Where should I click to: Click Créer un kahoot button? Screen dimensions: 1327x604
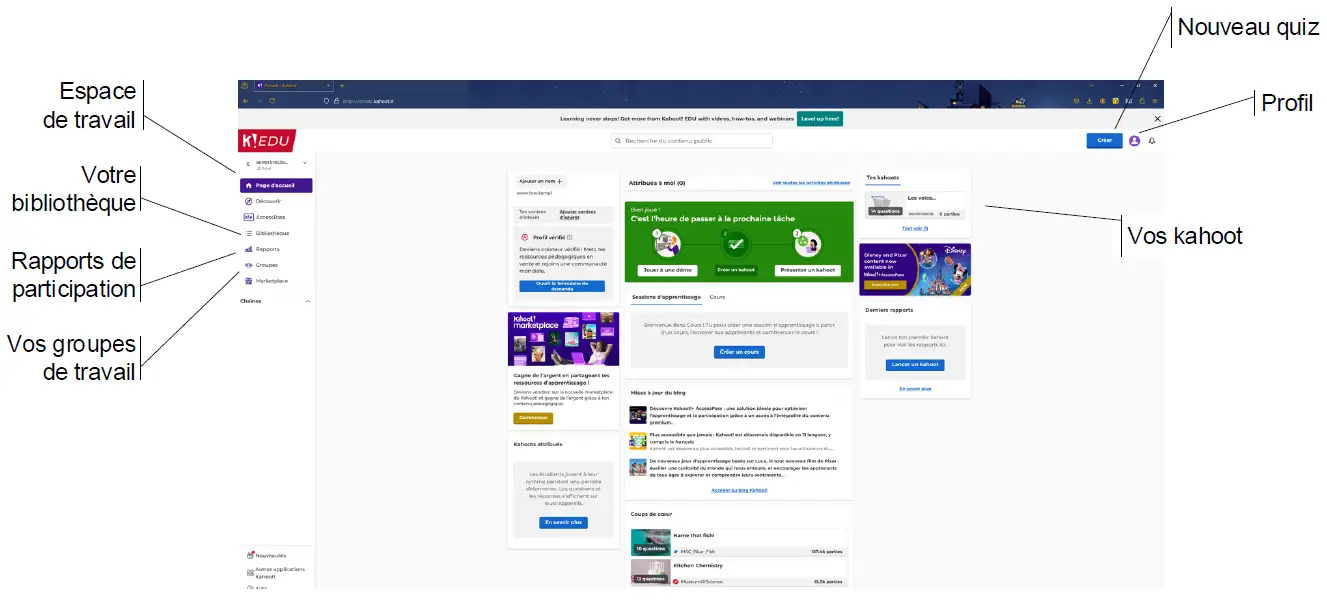[x=736, y=270]
